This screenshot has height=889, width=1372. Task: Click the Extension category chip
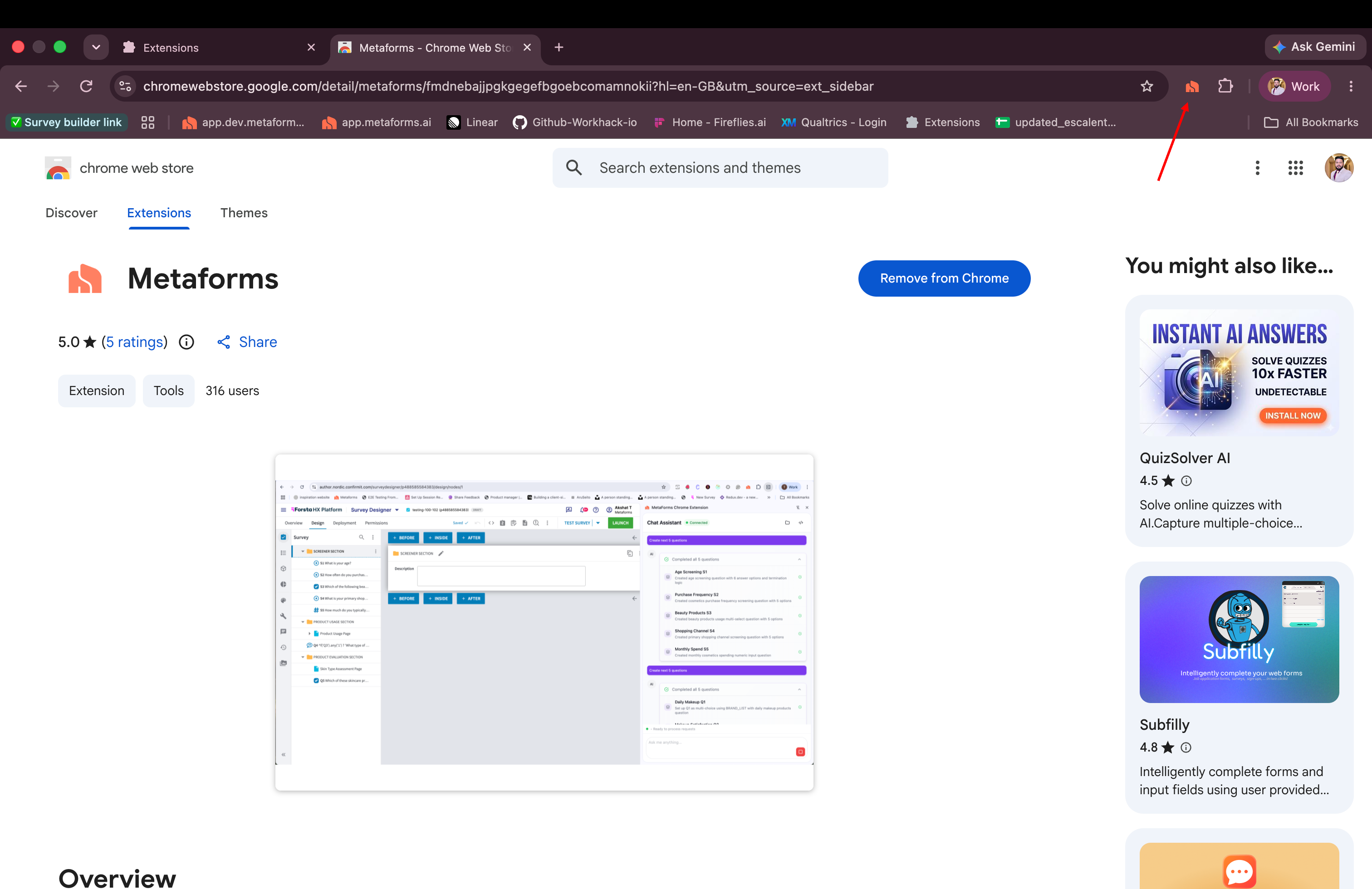96,391
